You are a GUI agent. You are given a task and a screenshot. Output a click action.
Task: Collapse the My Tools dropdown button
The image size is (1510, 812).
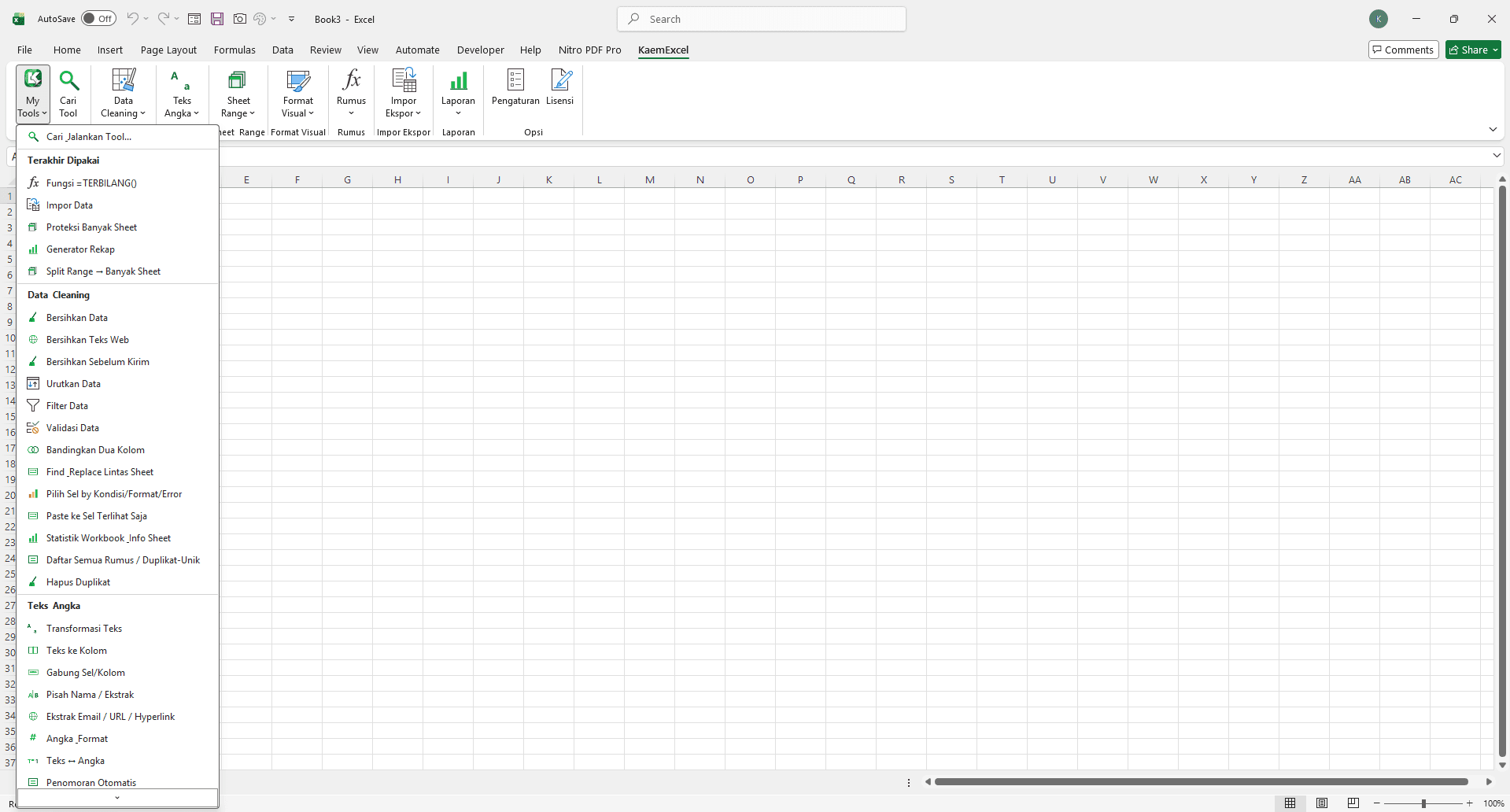point(32,93)
